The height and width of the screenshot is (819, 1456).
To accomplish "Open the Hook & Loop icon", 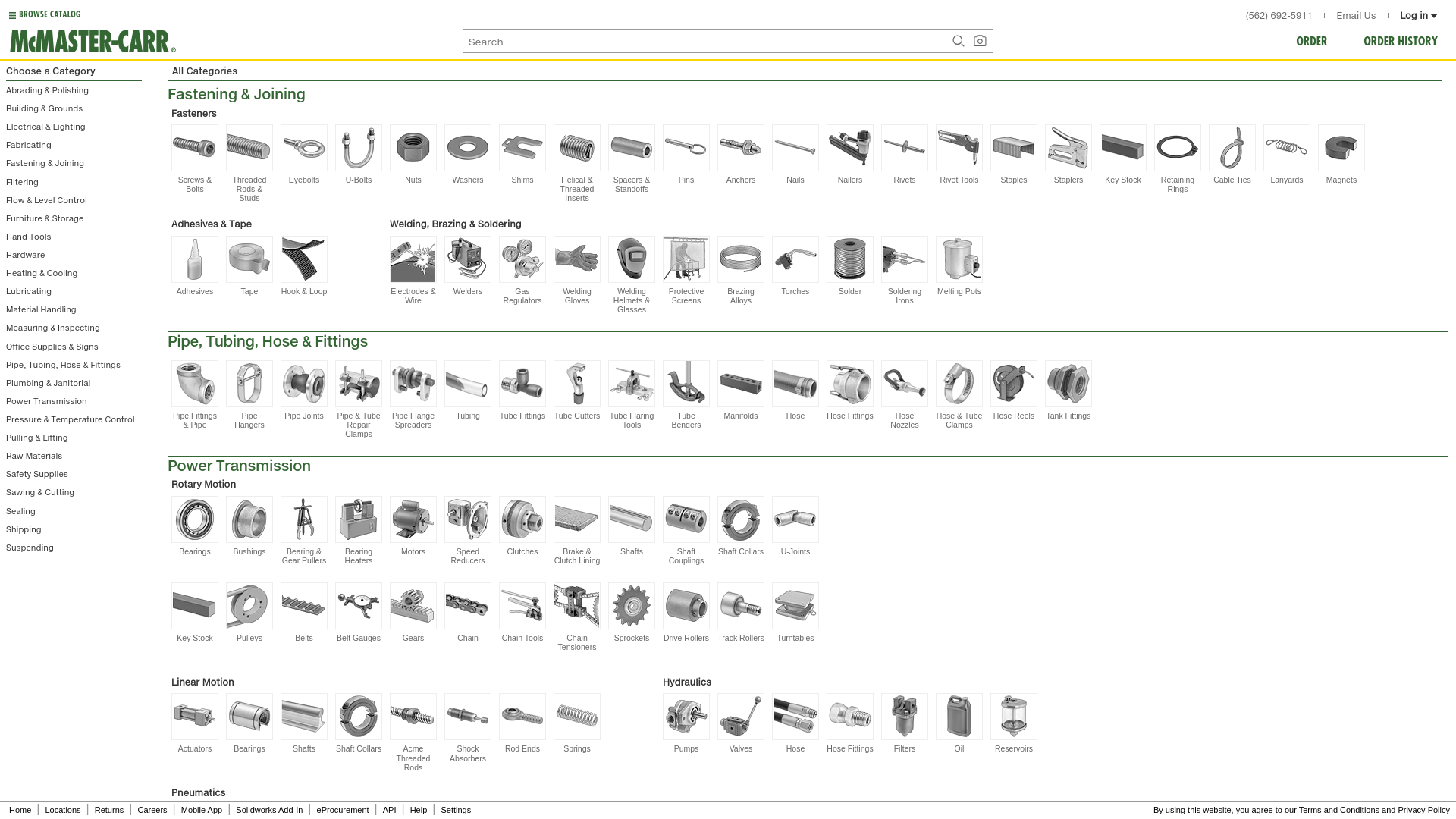I will point(304,259).
